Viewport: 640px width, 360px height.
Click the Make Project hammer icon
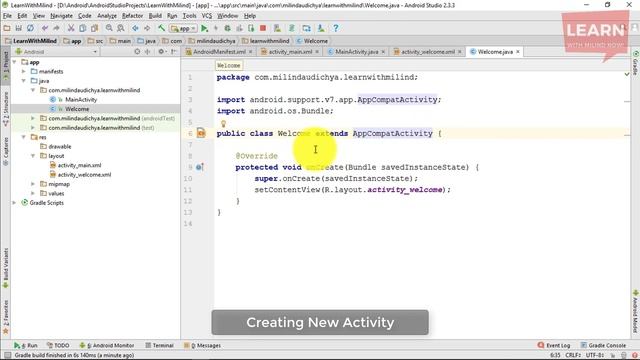(162, 28)
